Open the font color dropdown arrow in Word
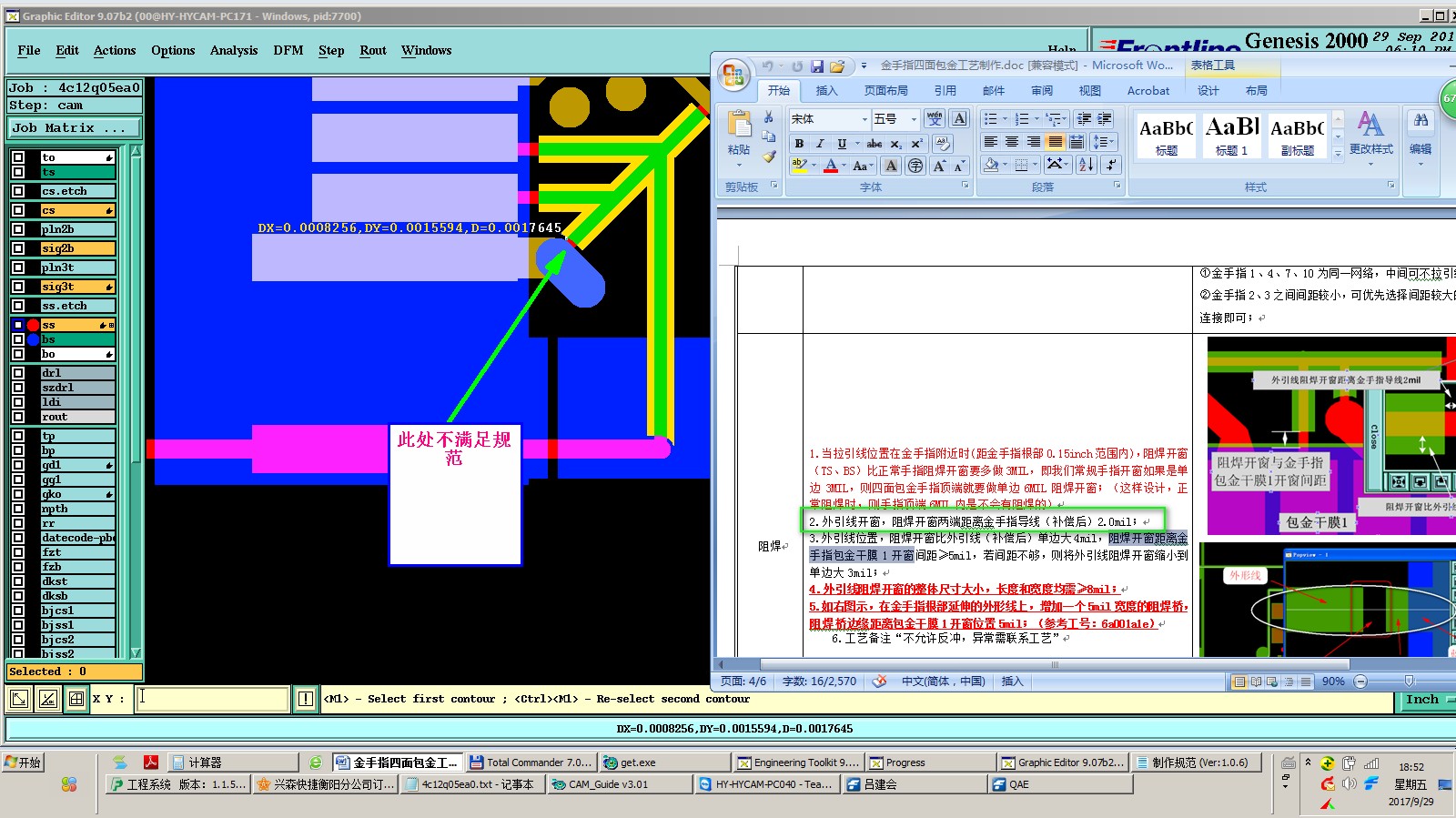 click(844, 166)
